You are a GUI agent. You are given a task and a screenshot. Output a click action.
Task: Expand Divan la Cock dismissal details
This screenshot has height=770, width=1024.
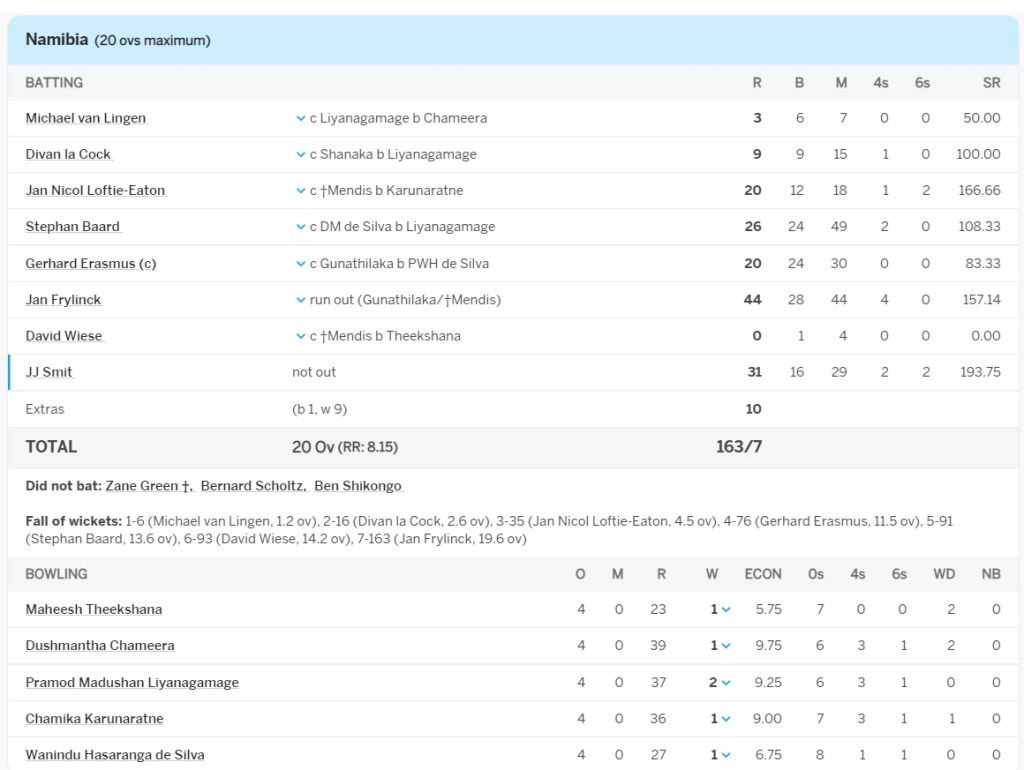click(300, 154)
